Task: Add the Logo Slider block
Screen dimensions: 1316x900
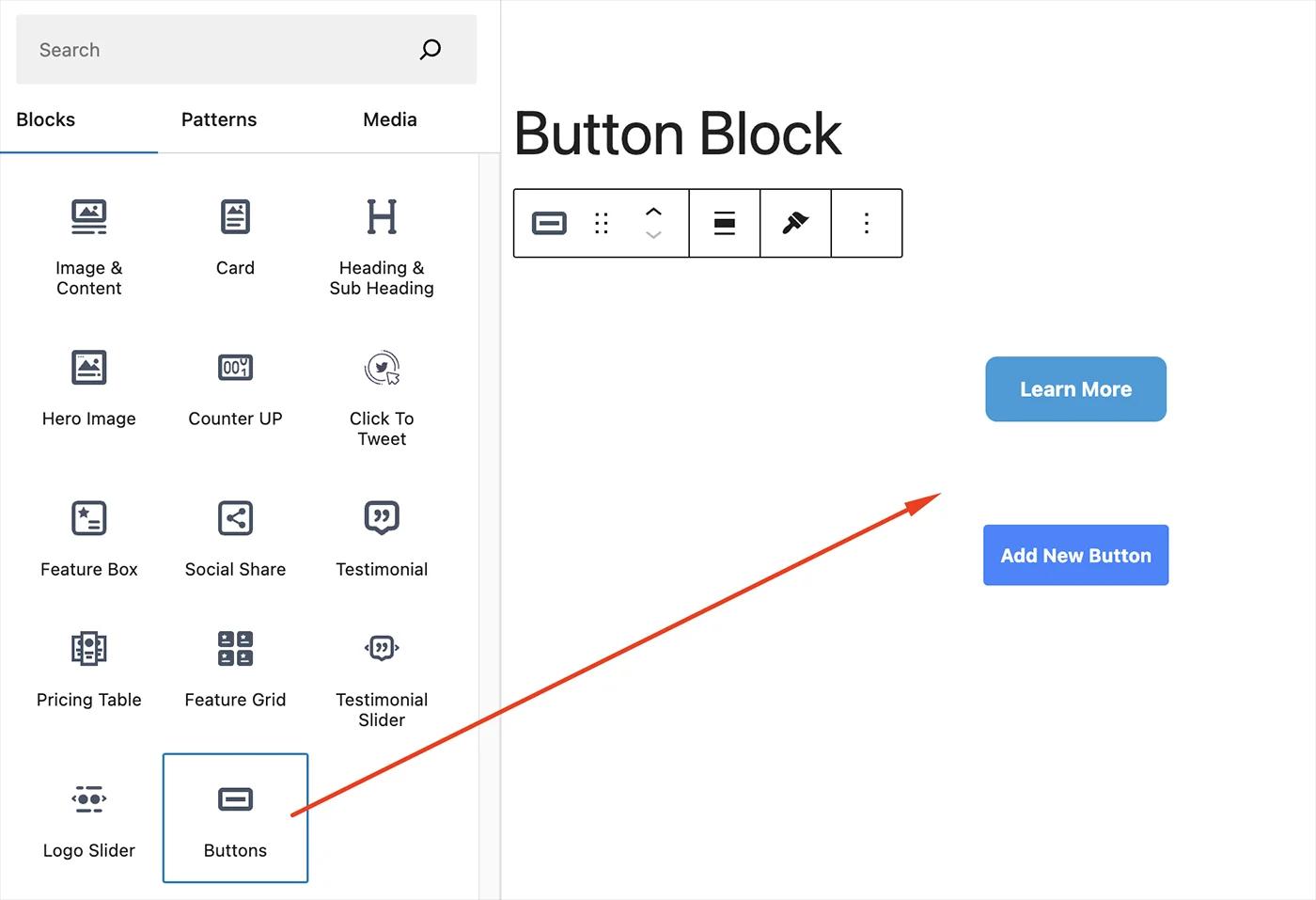Action: pos(88,818)
